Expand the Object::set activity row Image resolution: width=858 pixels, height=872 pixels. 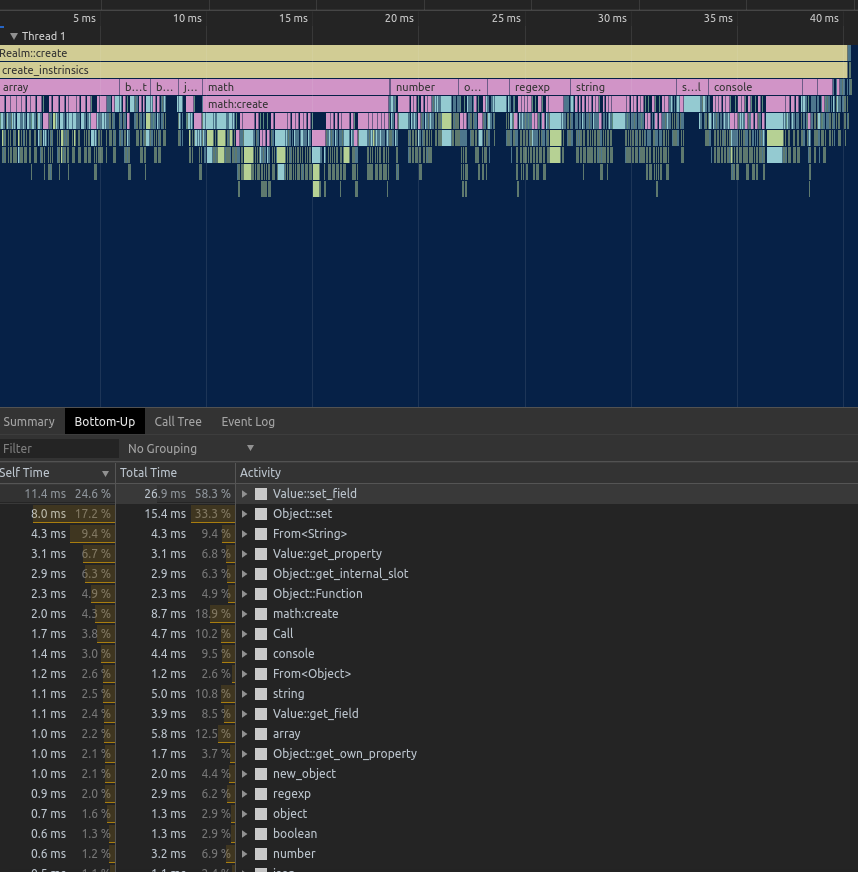click(x=245, y=514)
